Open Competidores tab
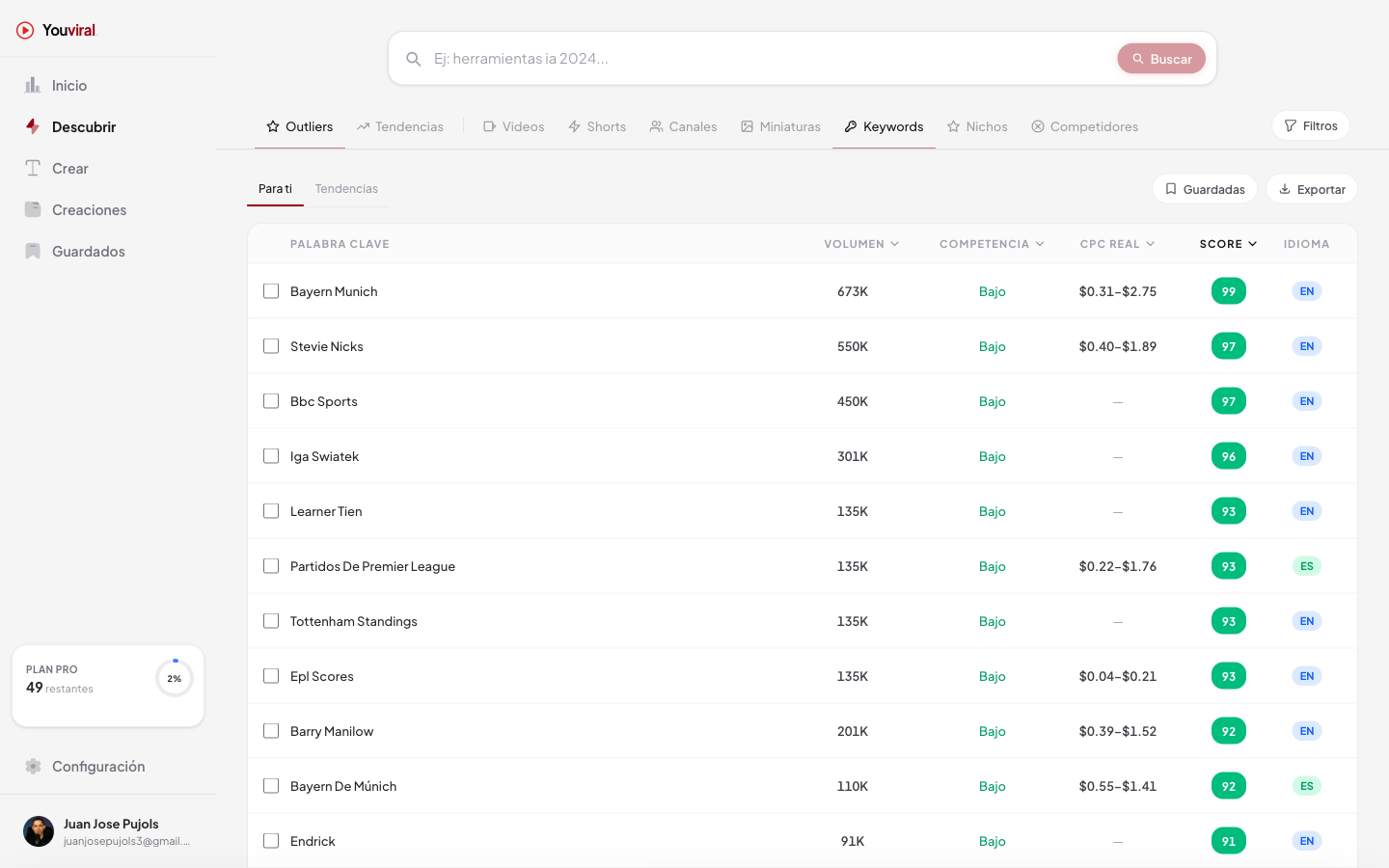This screenshot has height=868, width=1389. pyautogui.click(x=1084, y=126)
